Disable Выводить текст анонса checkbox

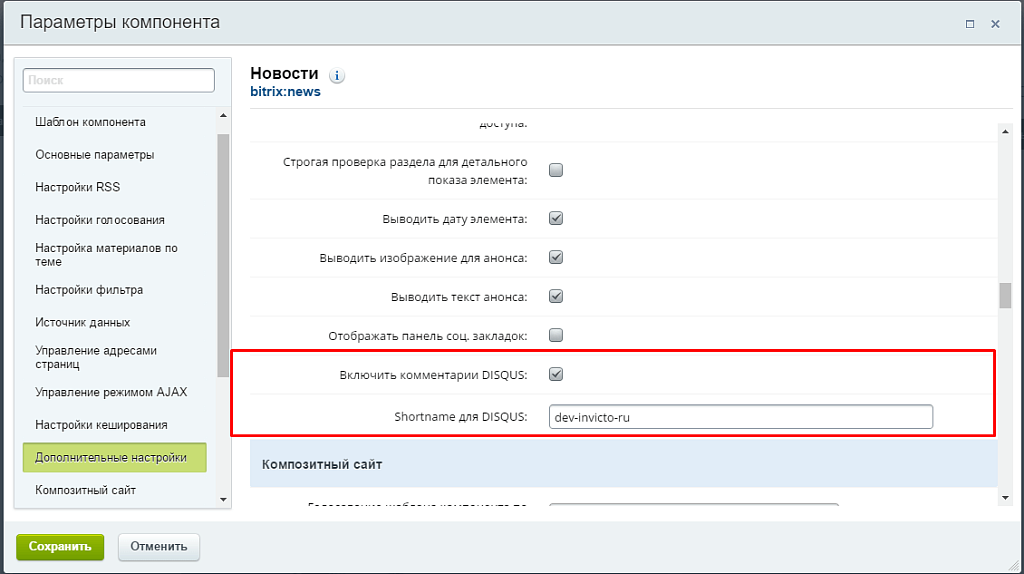(x=557, y=296)
